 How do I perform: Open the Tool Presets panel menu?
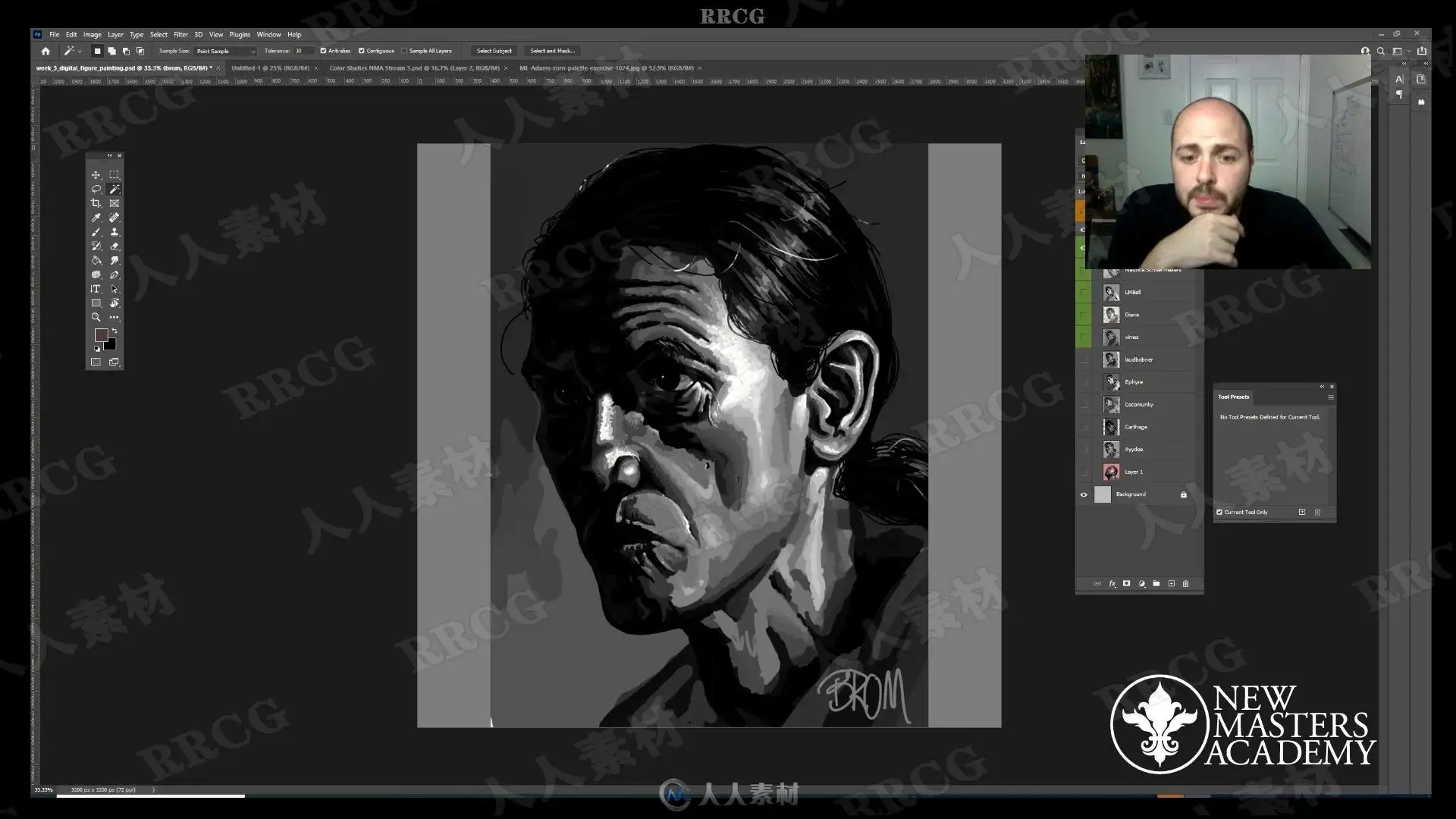click(x=1331, y=397)
